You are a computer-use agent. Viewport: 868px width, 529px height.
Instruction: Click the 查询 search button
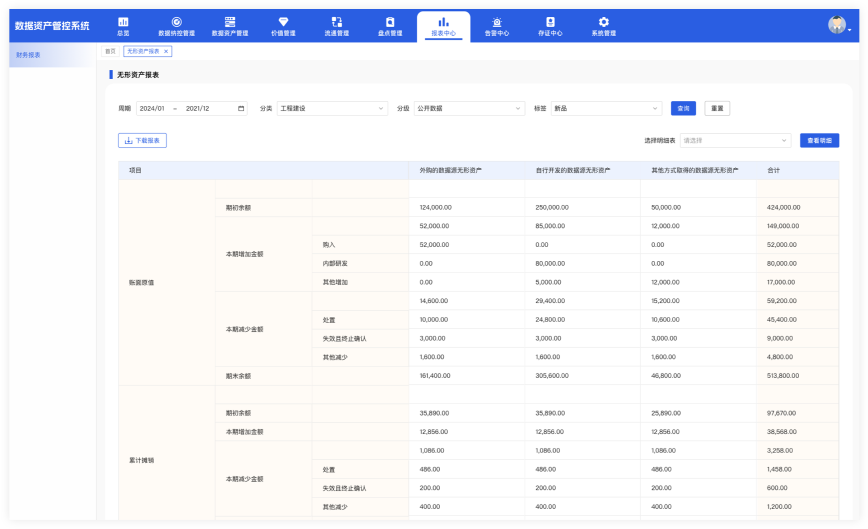(x=683, y=108)
